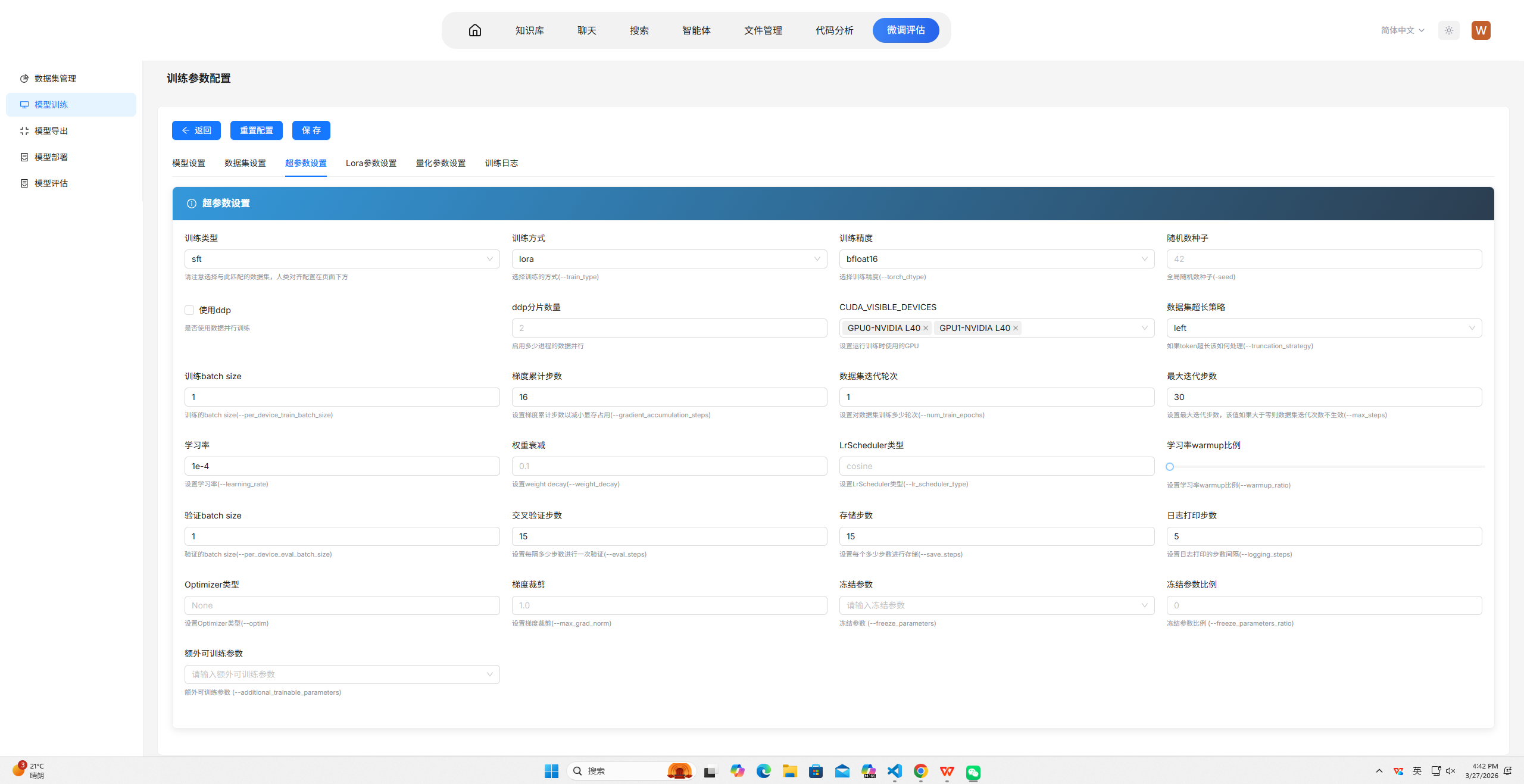Screen dimensions: 1524x784
Task: Open the 训练精度 bfloat16 dropdown
Action: coord(997,259)
